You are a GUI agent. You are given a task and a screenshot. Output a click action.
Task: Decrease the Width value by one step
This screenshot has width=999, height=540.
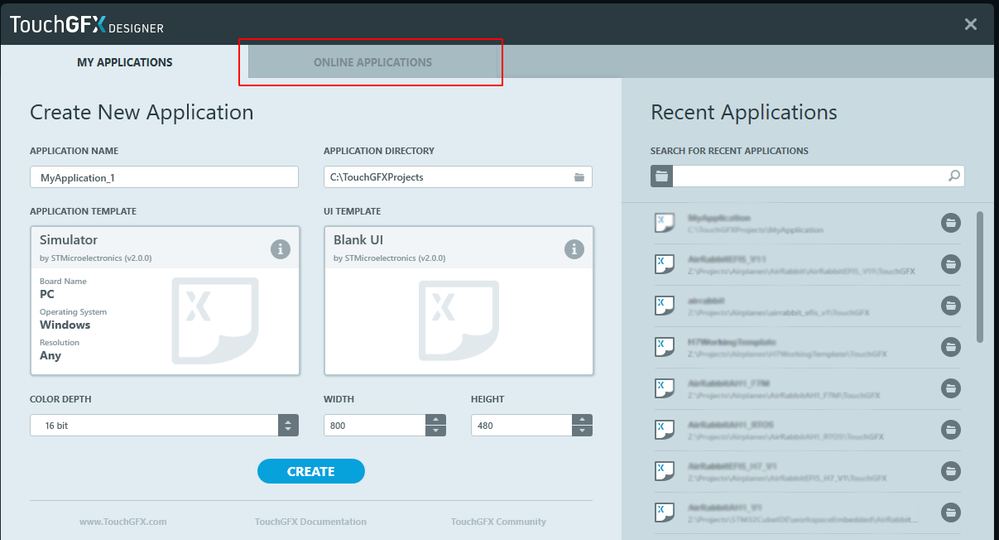pos(436,431)
